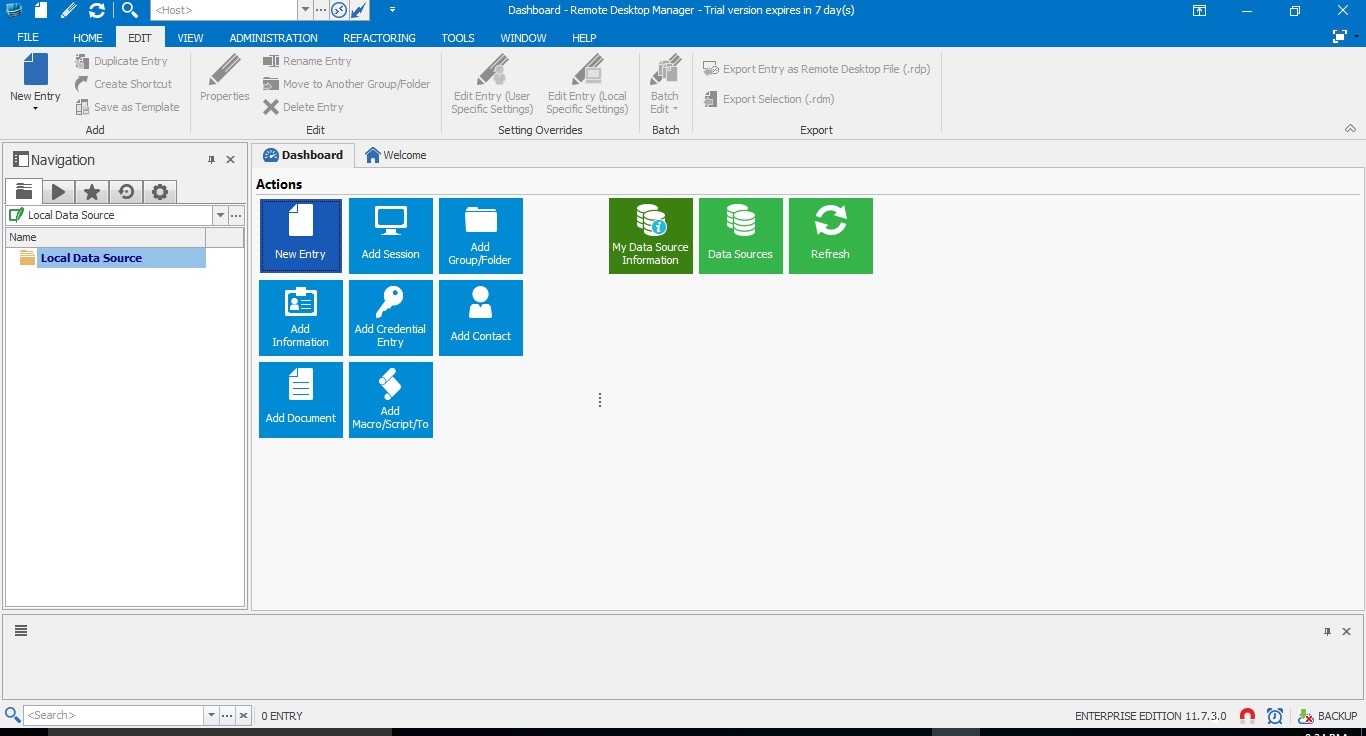Open My Data Source Information tile

coord(651,236)
